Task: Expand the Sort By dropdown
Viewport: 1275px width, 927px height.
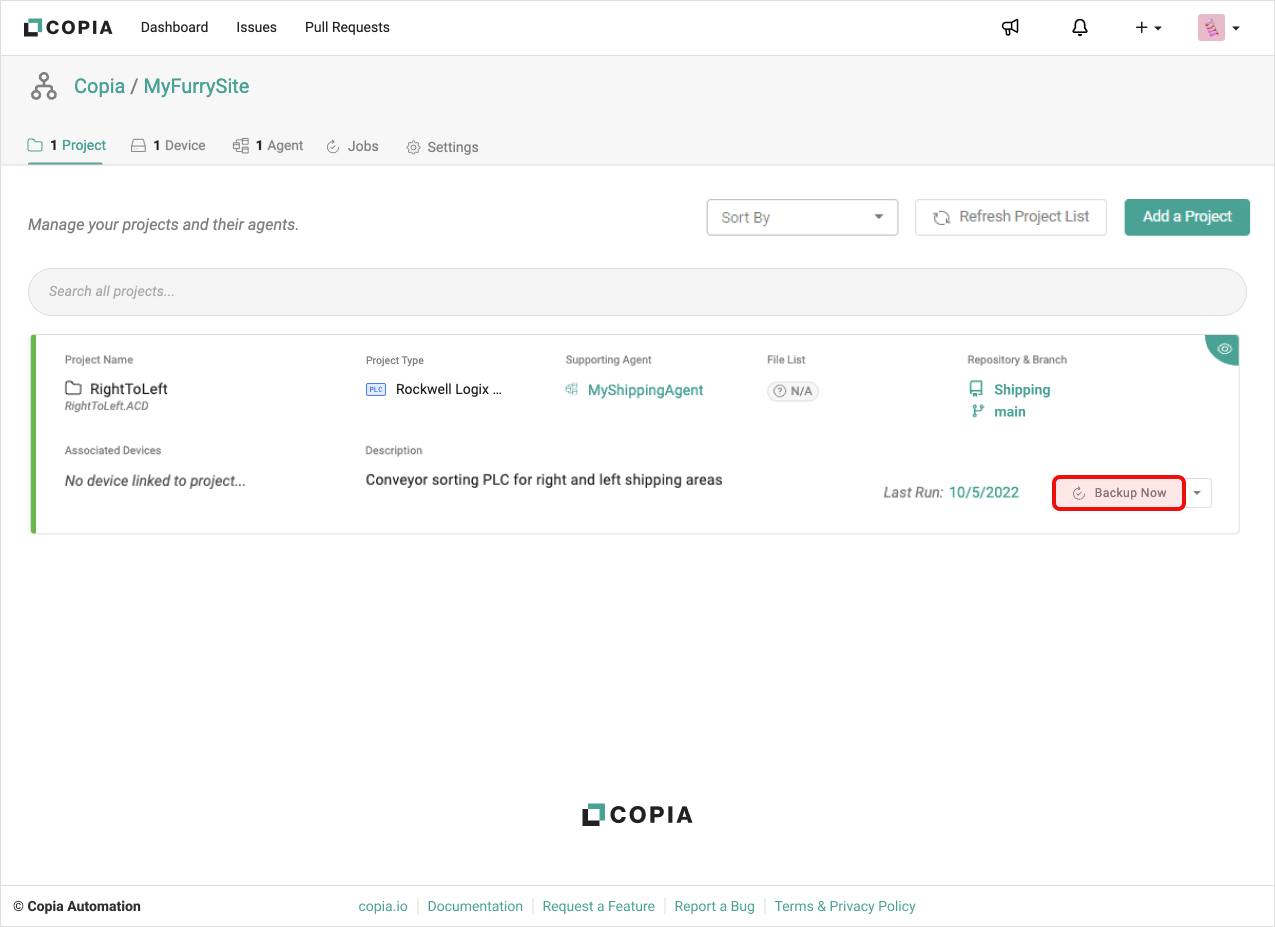Action: (x=802, y=217)
